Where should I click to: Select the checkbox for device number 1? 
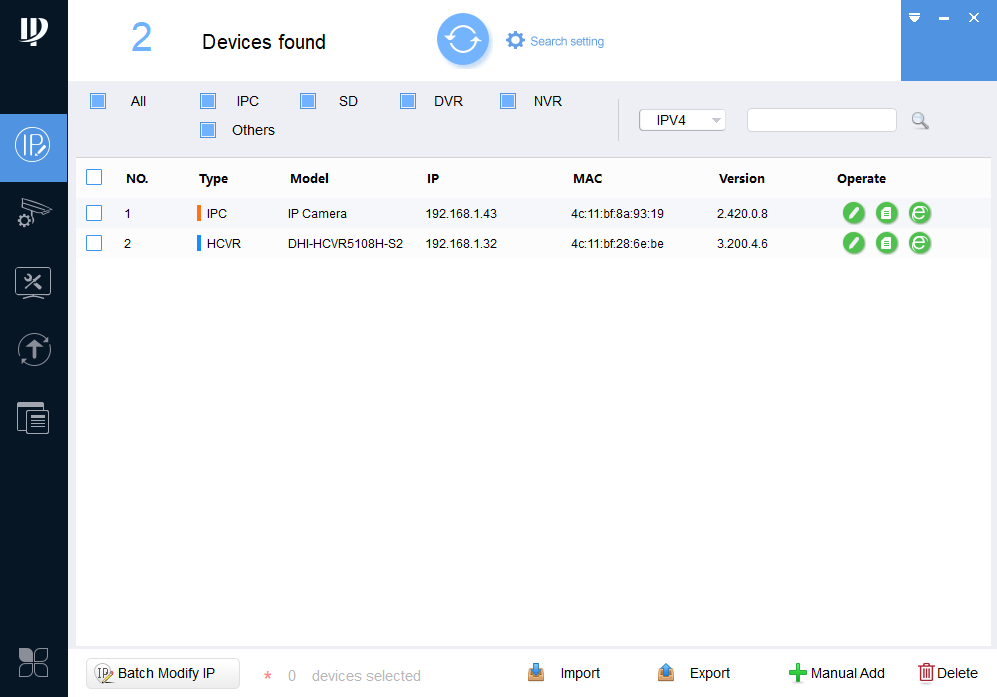pos(94,213)
